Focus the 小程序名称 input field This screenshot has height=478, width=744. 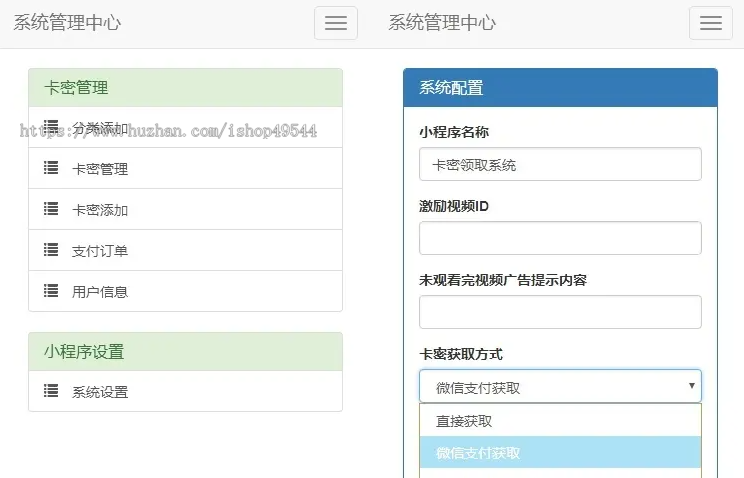pyautogui.click(x=560, y=164)
